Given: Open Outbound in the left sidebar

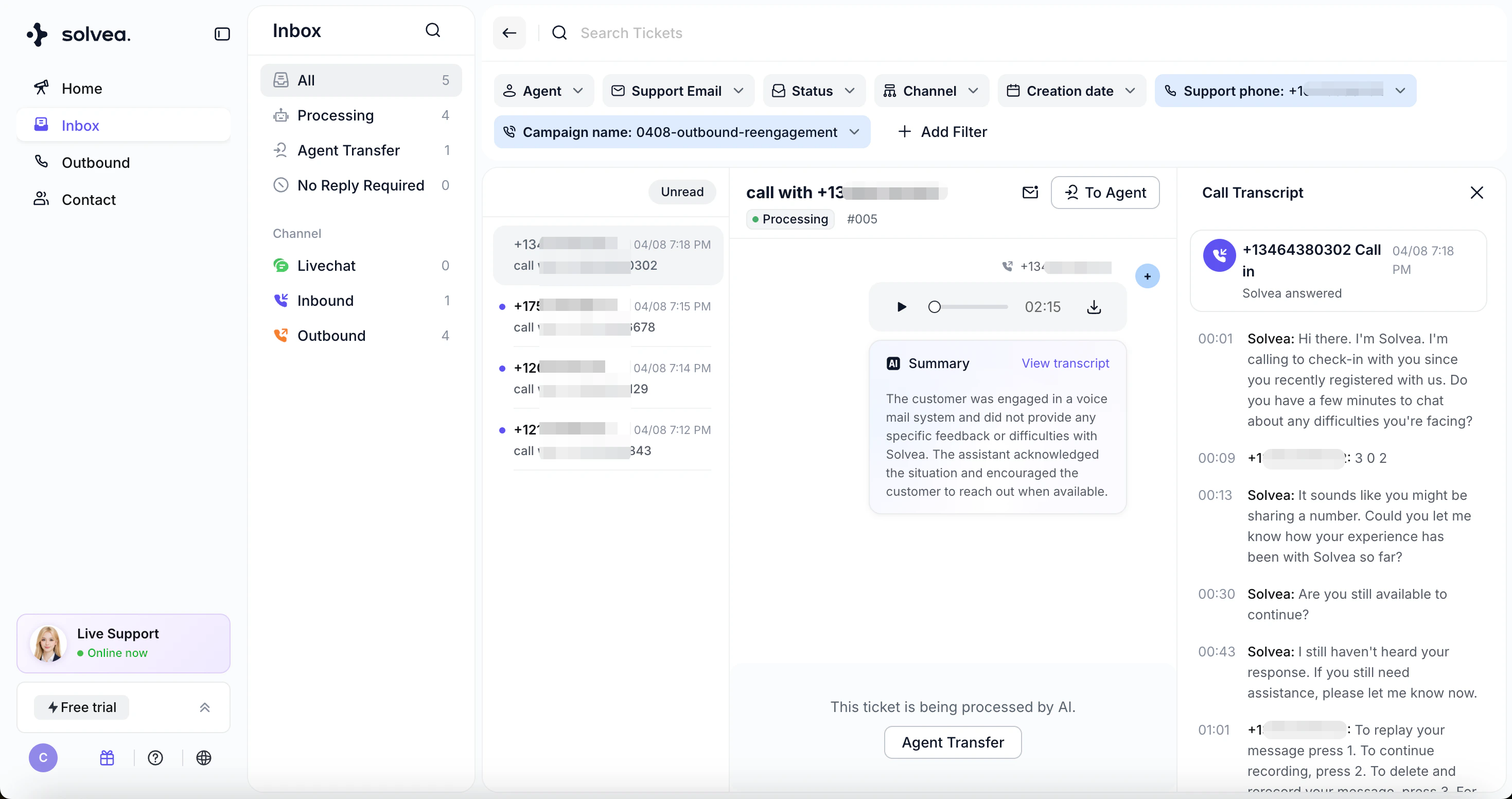Looking at the screenshot, I should pos(124,163).
